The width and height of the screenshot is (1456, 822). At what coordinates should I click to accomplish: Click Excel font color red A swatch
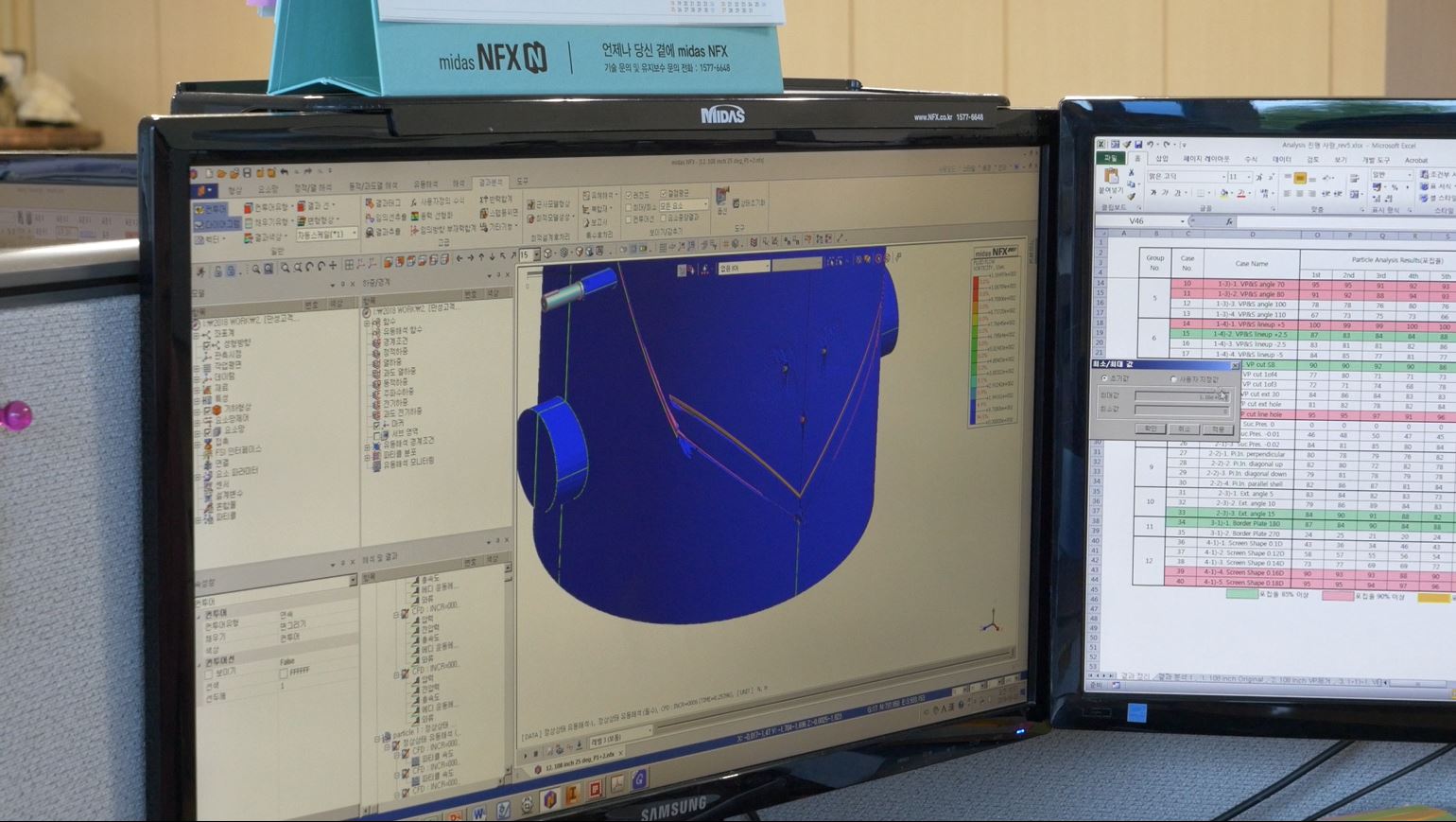click(1241, 194)
